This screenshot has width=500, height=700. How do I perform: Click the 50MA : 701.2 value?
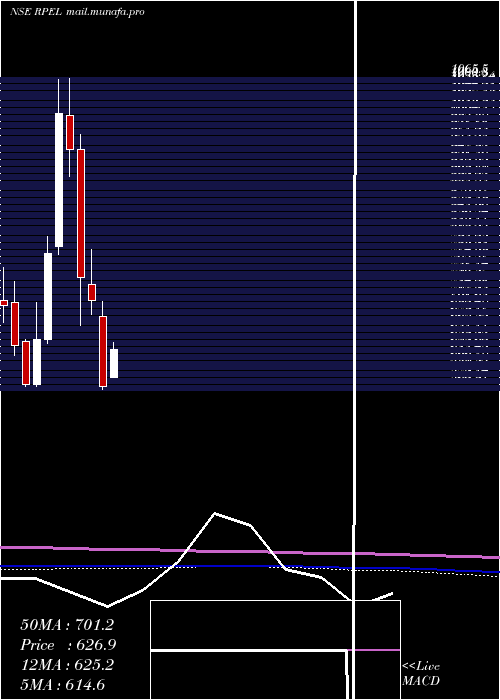pyautogui.click(x=67, y=625)
